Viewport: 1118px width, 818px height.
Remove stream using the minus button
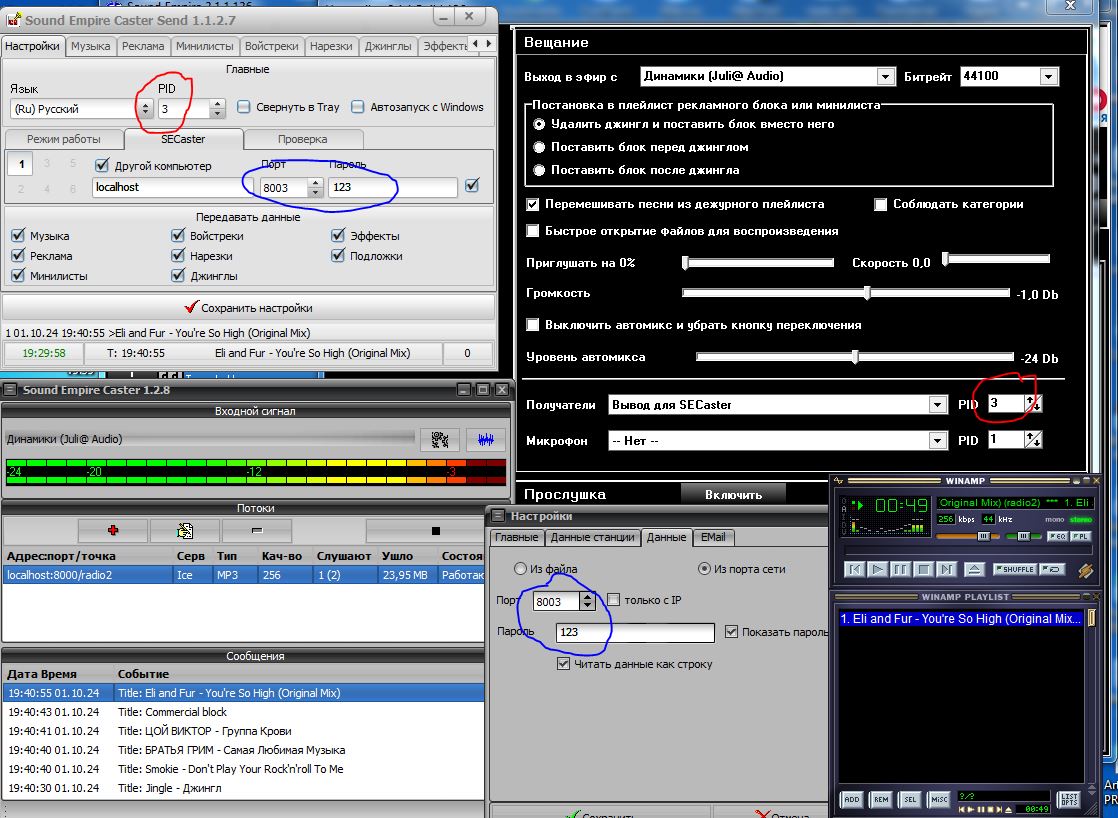pos(257,530)
